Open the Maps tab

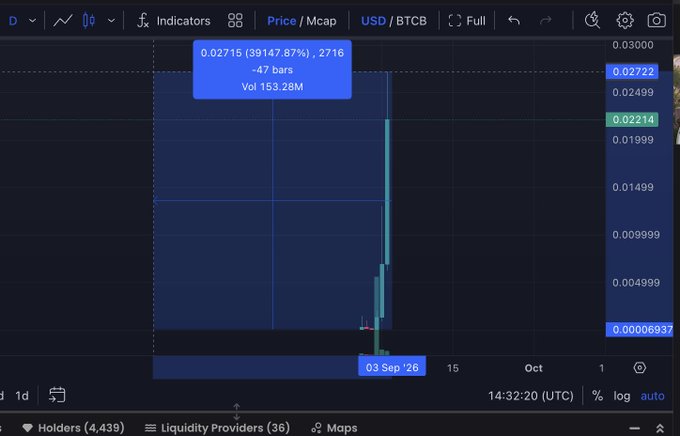tap(334, 428)
